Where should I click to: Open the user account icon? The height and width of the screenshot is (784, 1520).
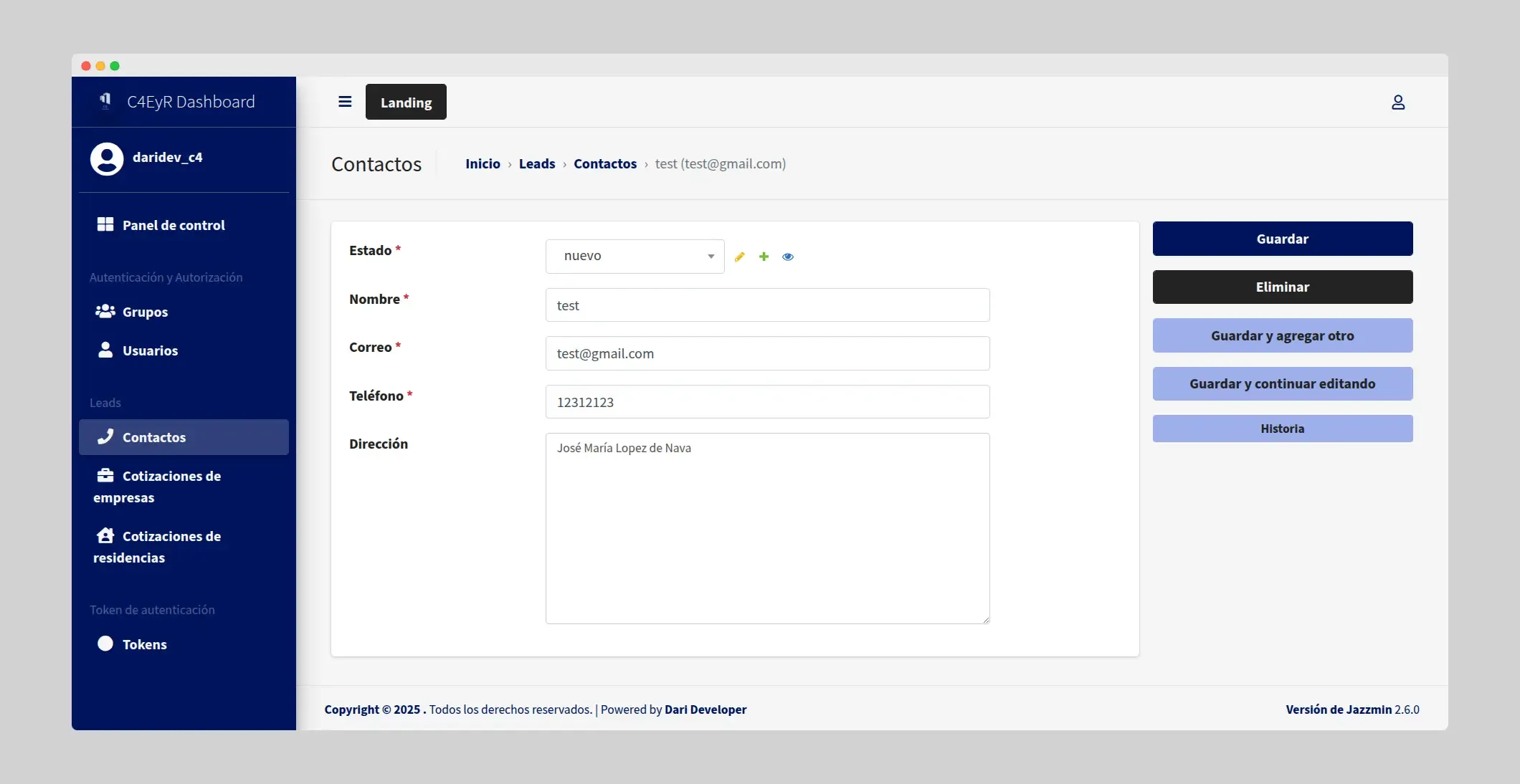(1397, 102)
